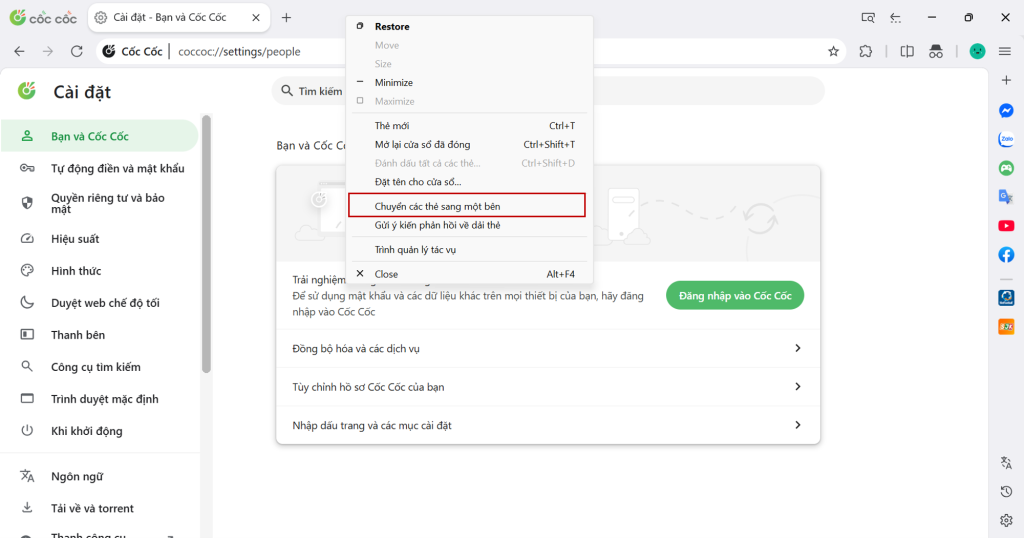Open the hamburger main menu
The height and width of the screenshot is (538, 1024).
(1005, 52)
